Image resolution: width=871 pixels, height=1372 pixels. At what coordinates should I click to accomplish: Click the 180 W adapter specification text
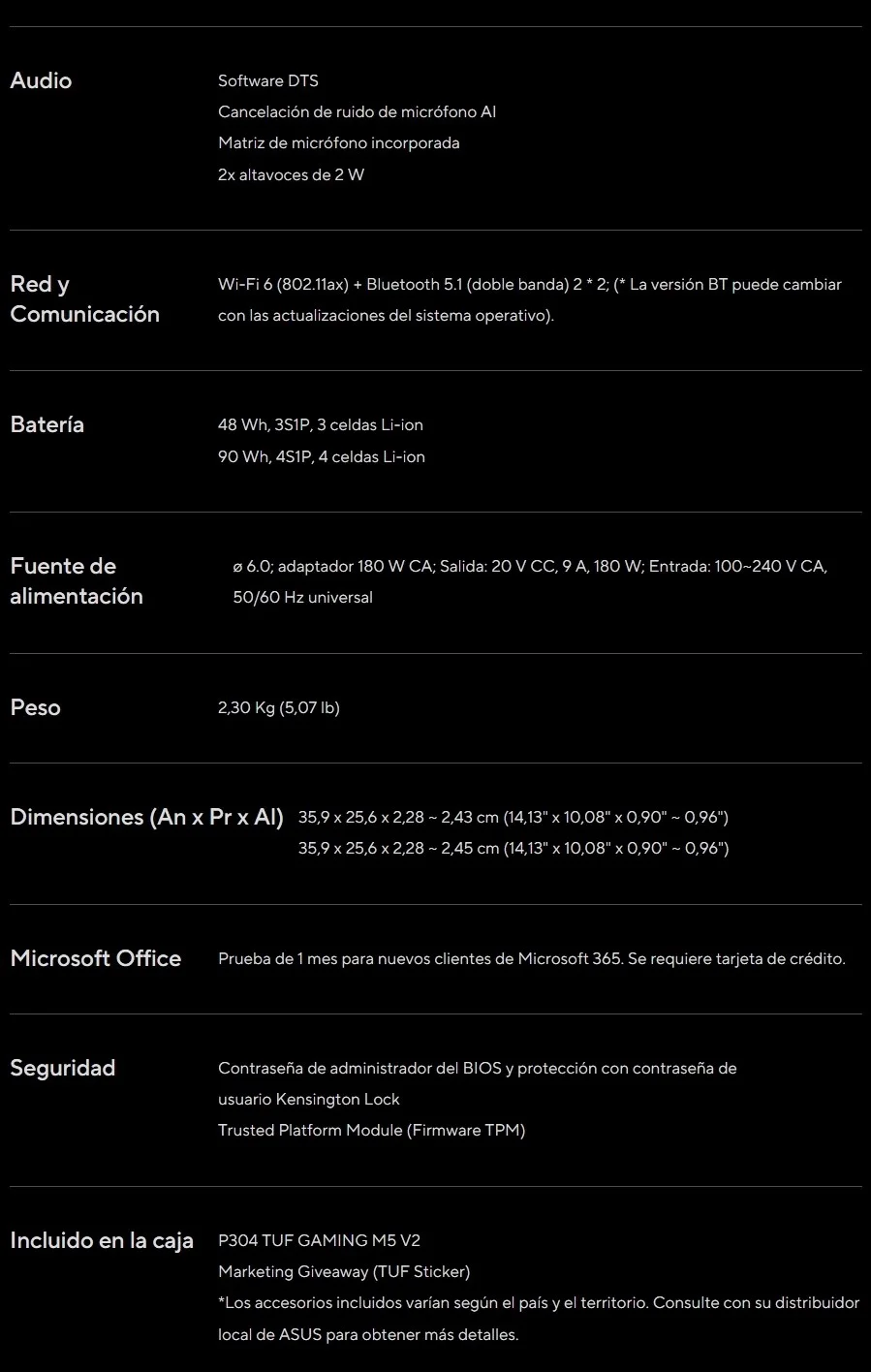pyautogui.click(x=529, y=581)
